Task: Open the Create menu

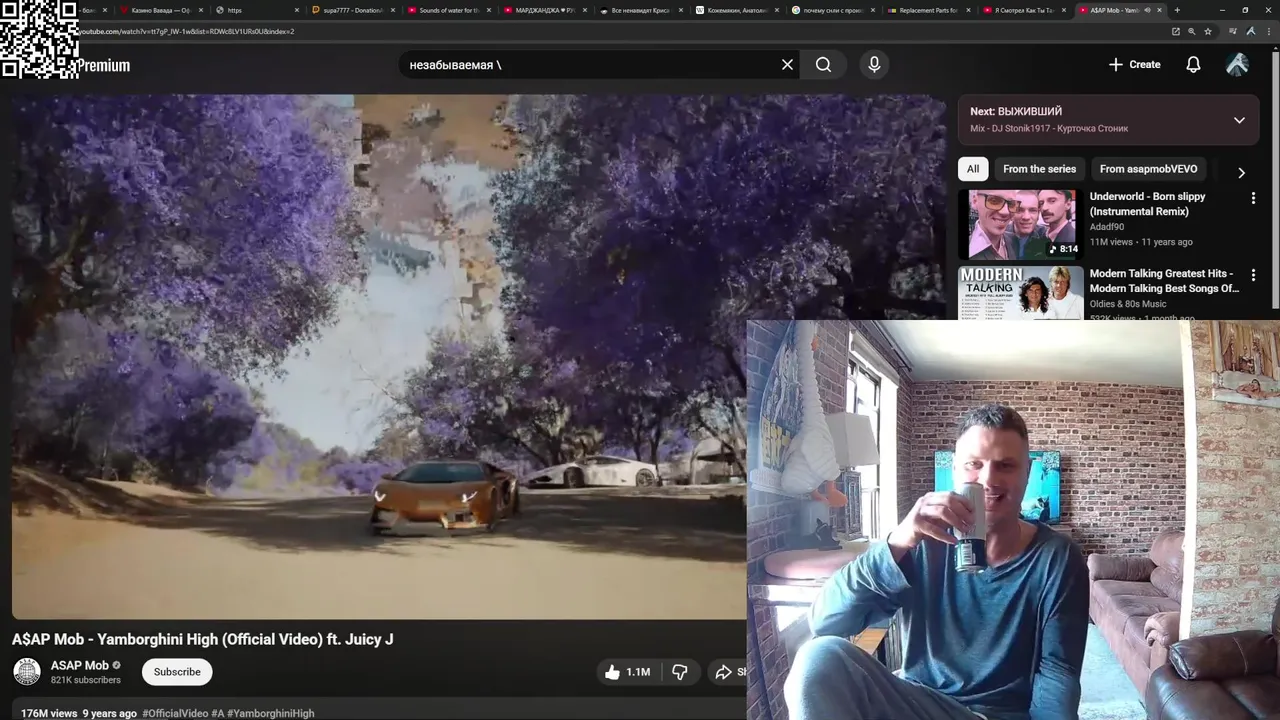Action: (x=1135, y=65)
